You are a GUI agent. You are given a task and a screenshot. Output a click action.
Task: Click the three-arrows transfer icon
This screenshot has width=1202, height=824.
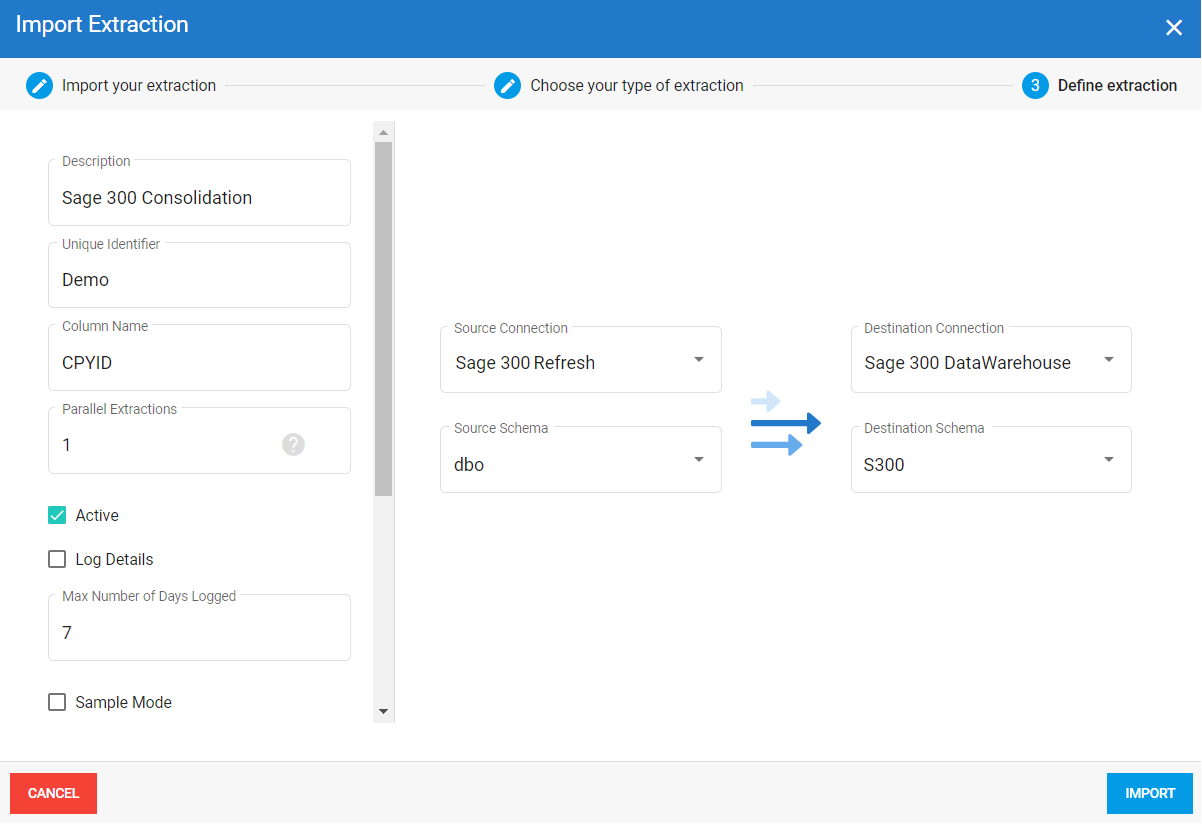point(785,424)
